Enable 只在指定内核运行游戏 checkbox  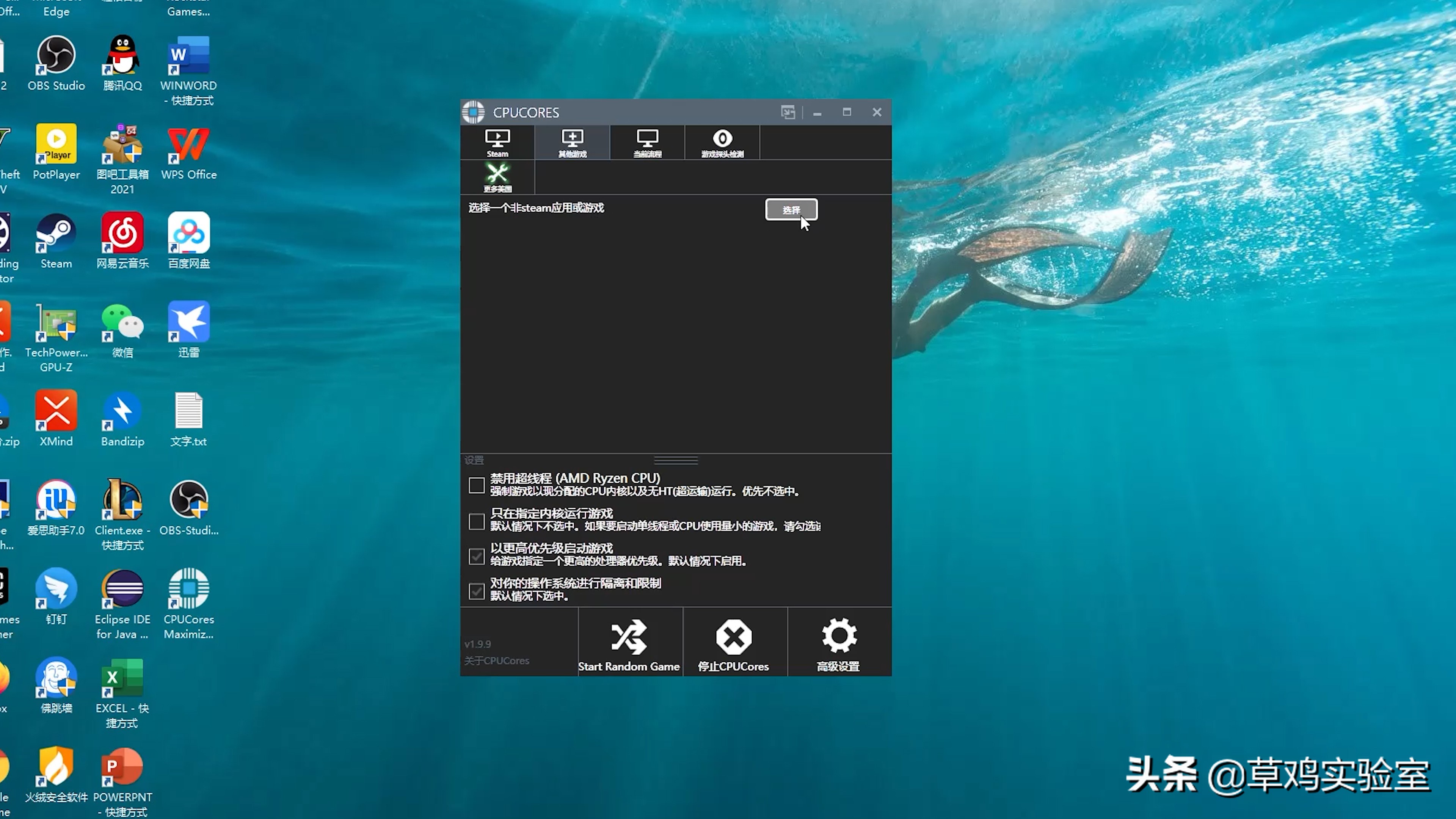(x=477, y=520)
